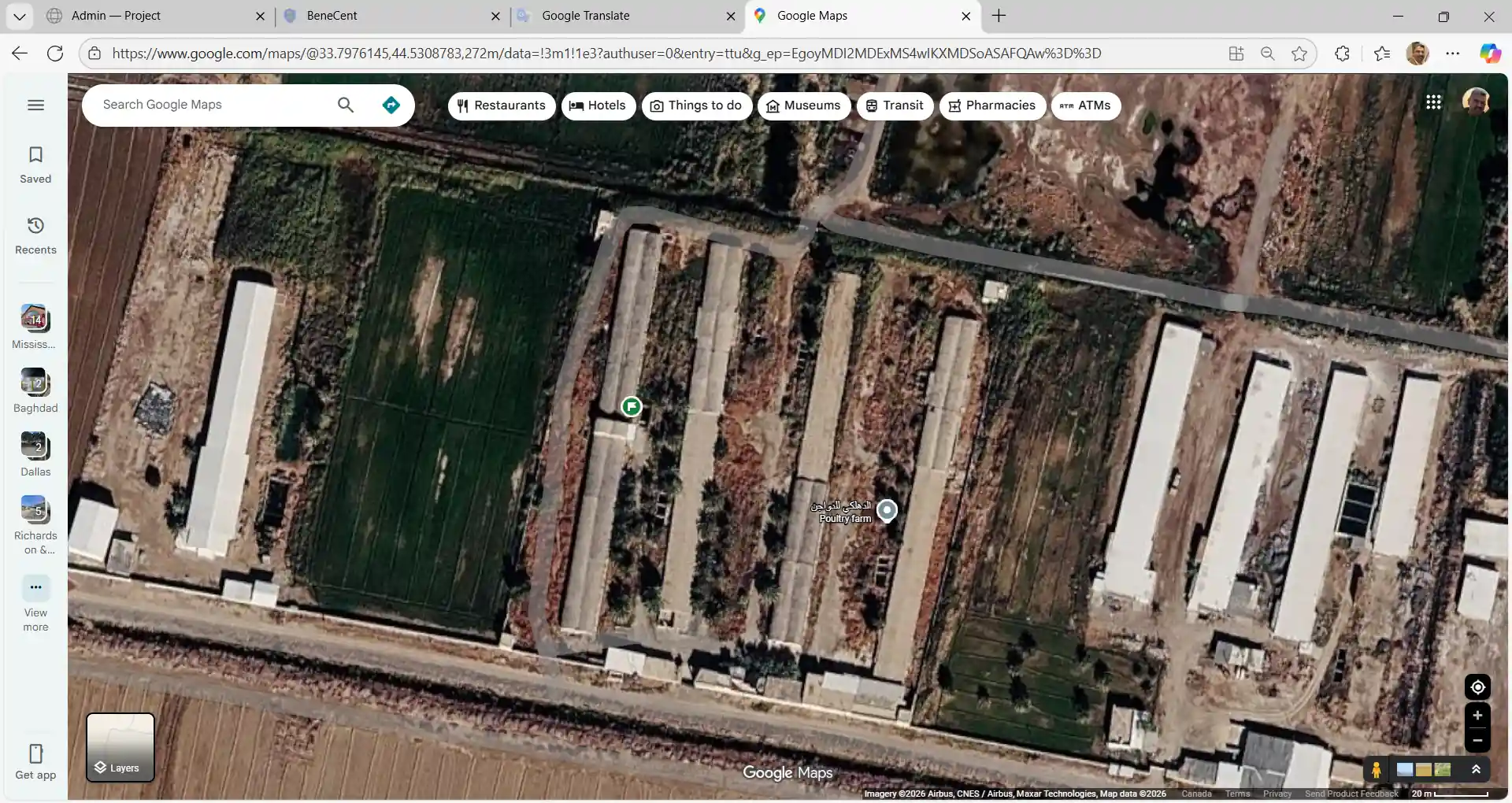Click the Directions arrow icon
Screen dimensions: 1512x803
click(391, 105)
